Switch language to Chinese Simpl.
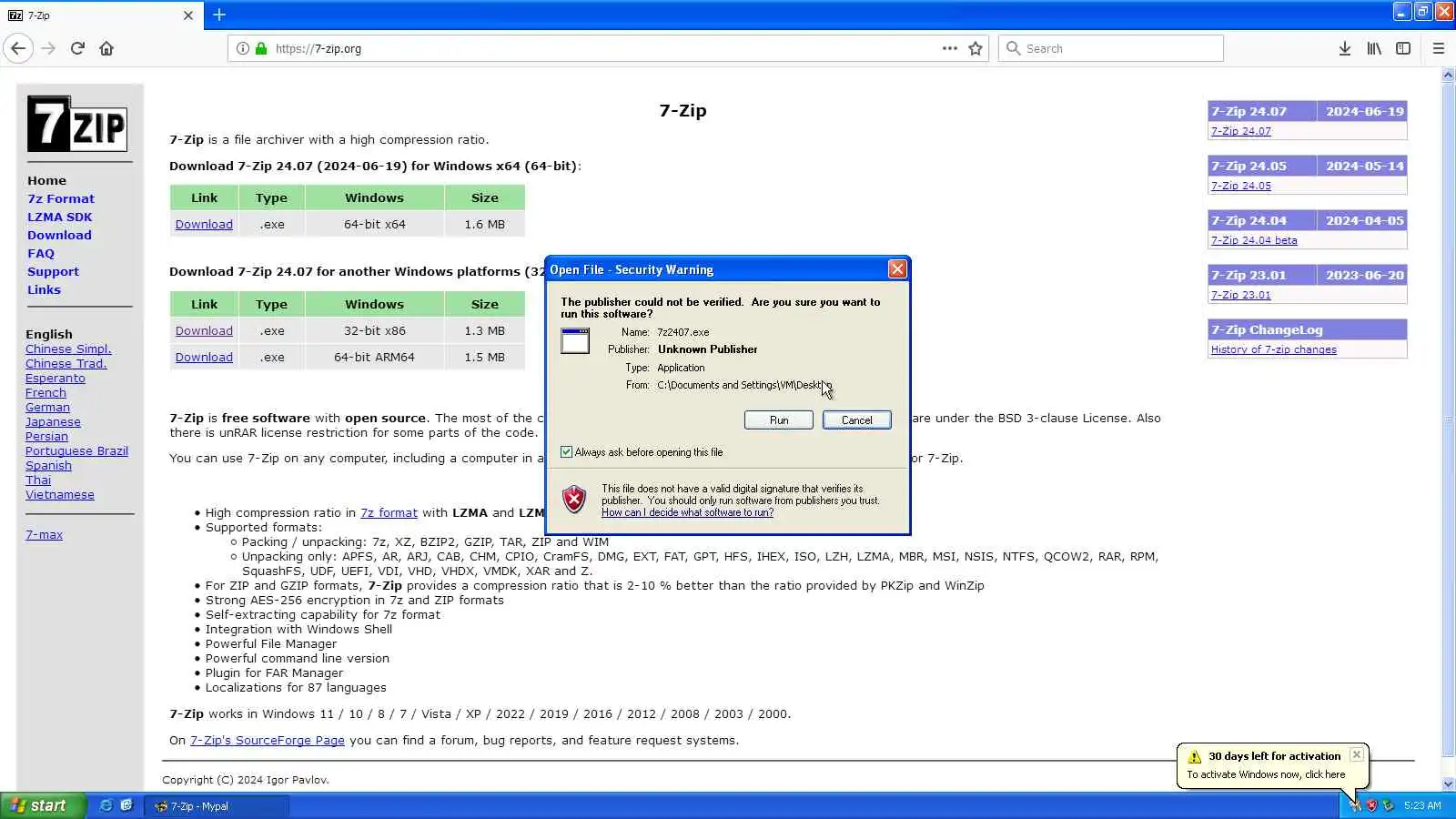The width and height of the screenshot is (1456, 819). coord(68,349)
